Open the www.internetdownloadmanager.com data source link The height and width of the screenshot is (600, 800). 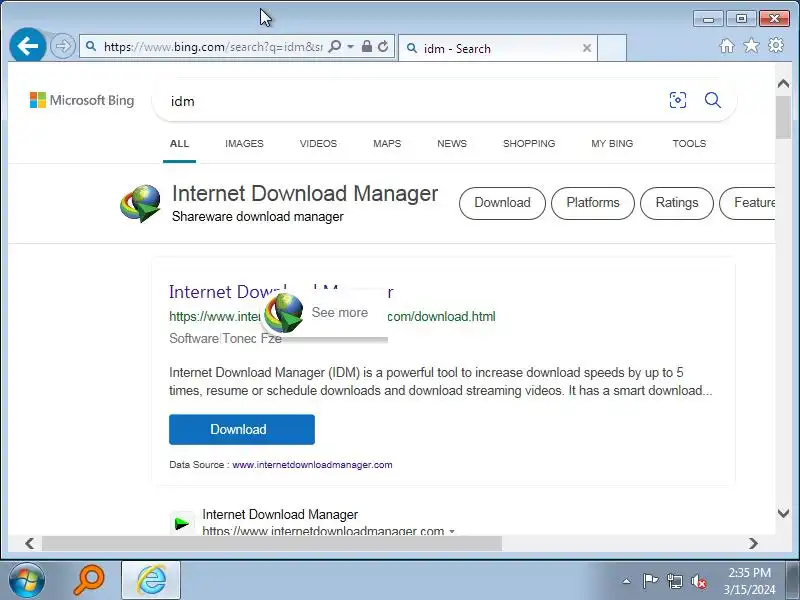pos(312,465)
